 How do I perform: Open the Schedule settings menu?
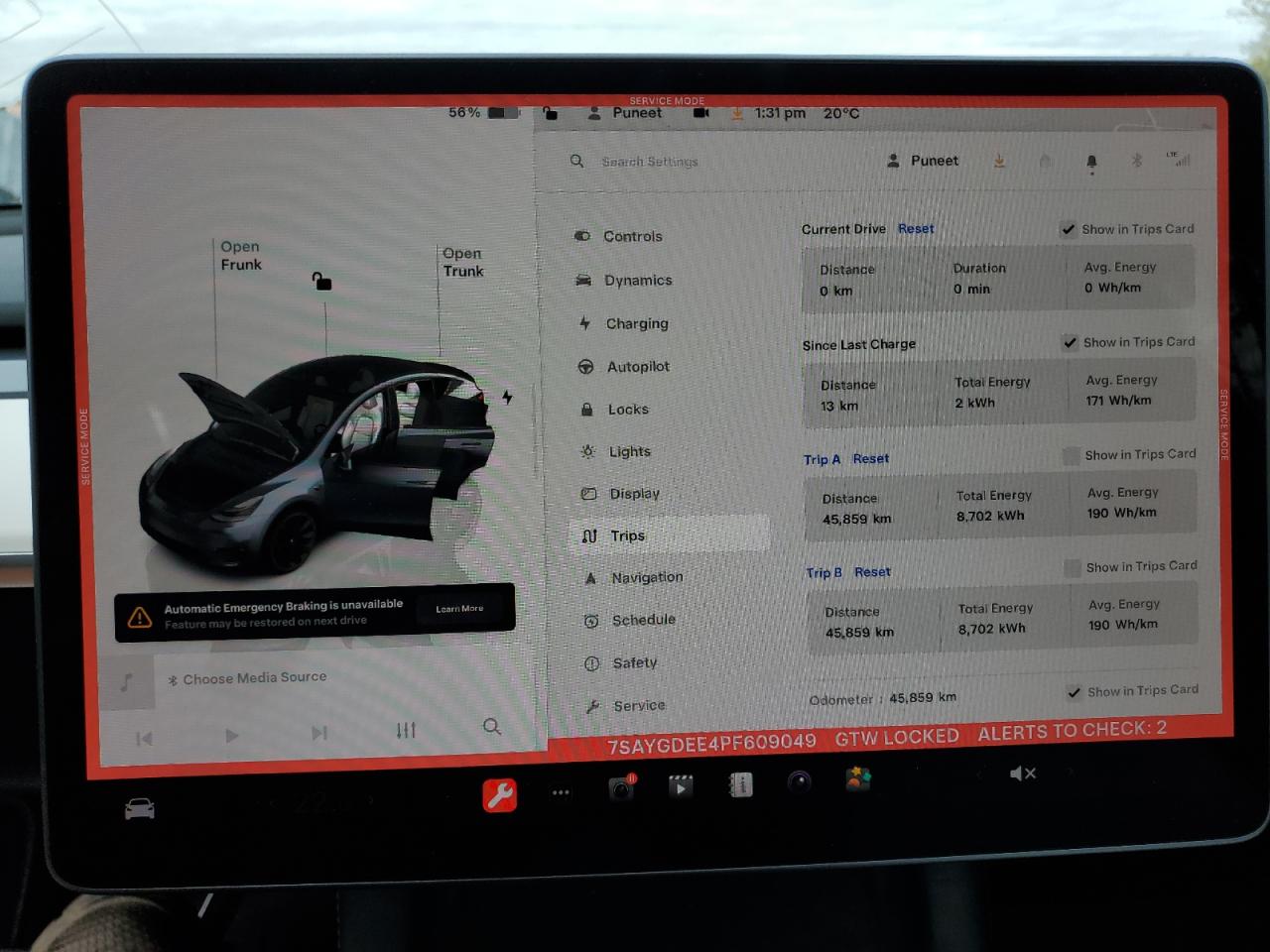click(x=630, y=620)
